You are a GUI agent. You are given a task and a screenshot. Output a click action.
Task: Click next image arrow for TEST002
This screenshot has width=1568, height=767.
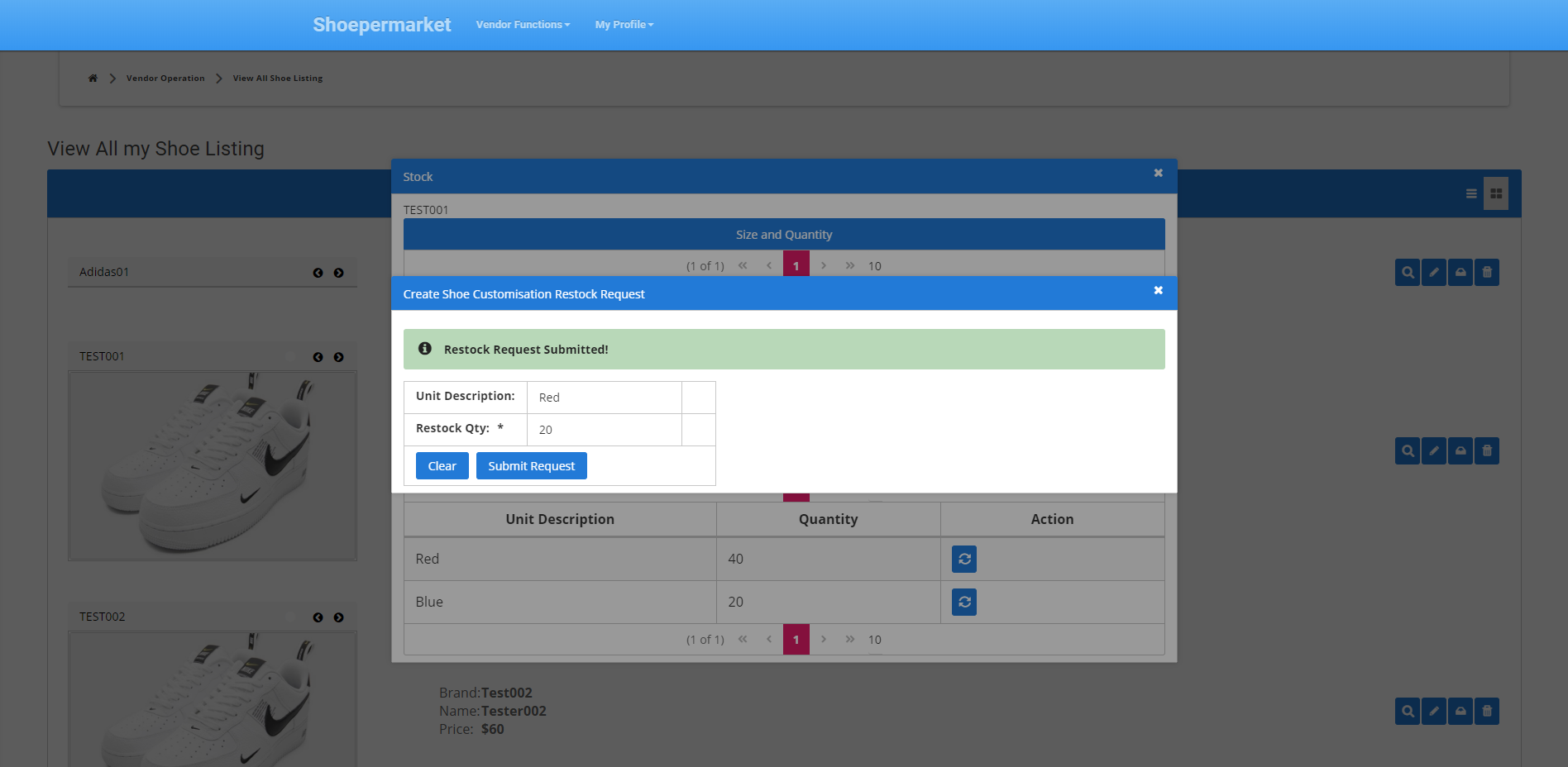[x=338, y=617]
